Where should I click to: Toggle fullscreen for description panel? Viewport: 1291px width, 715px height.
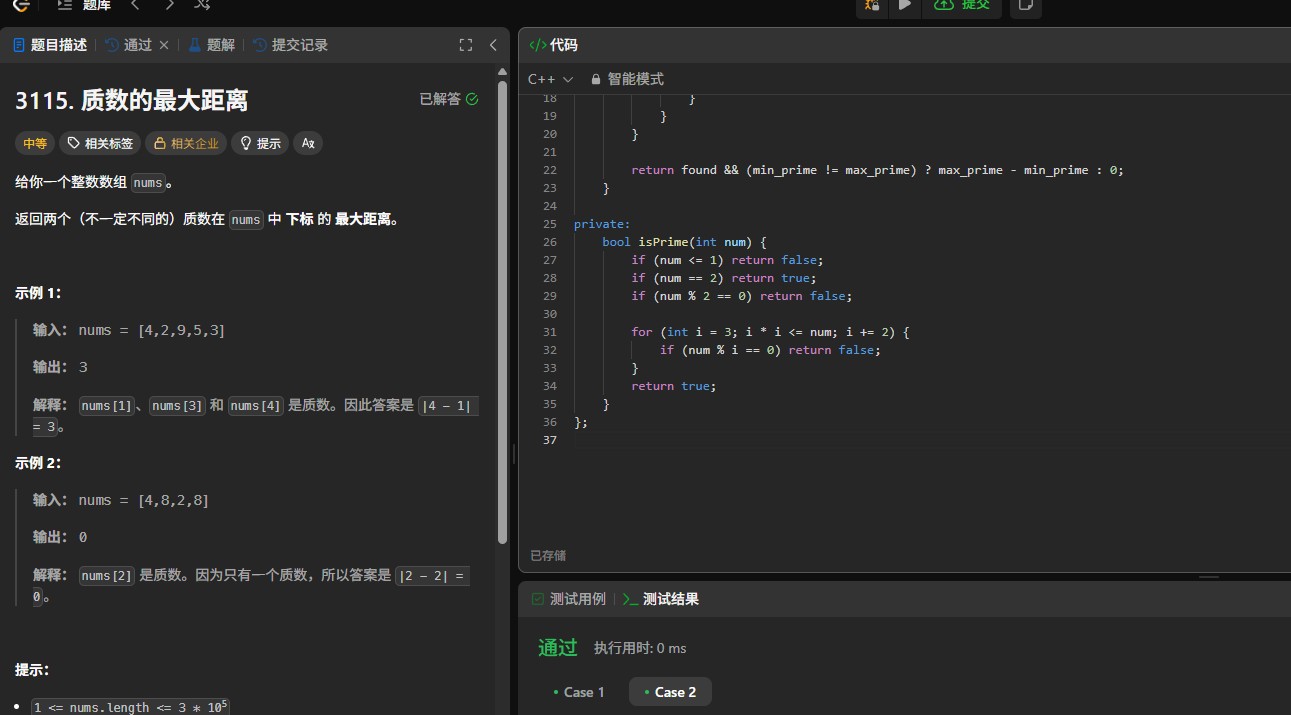pos(465,45)
